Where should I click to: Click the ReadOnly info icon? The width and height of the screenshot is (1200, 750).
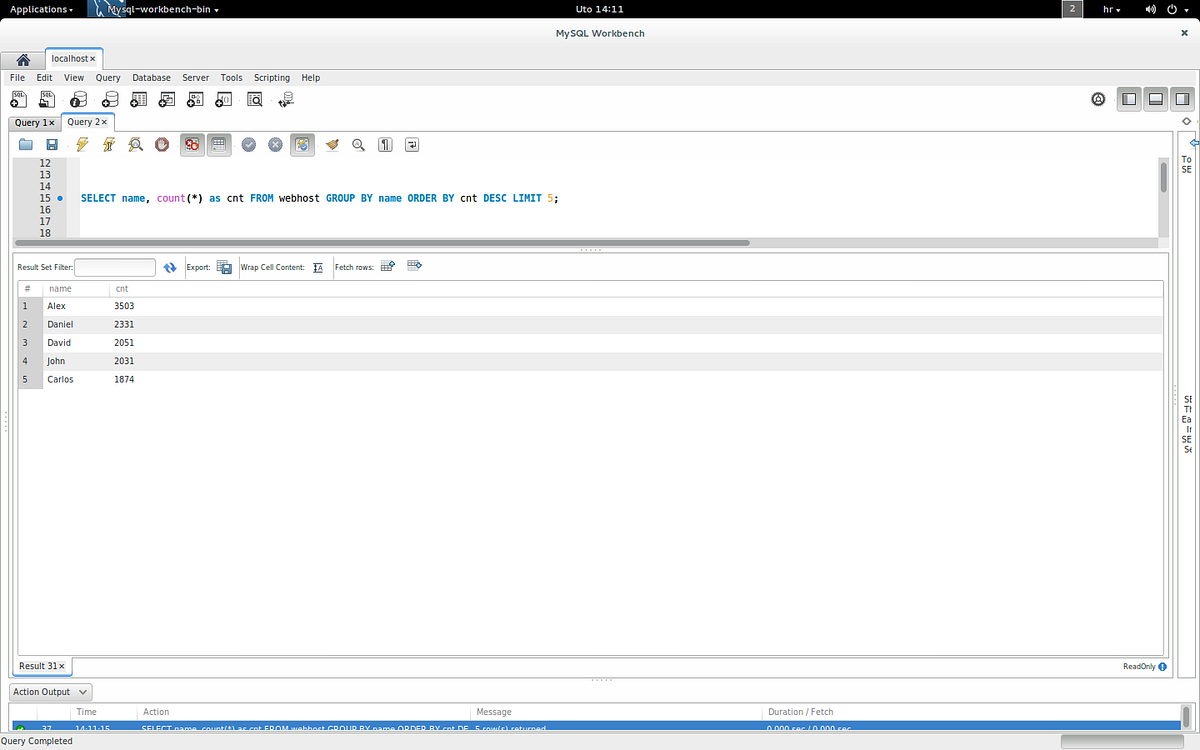click(1161, 666)
